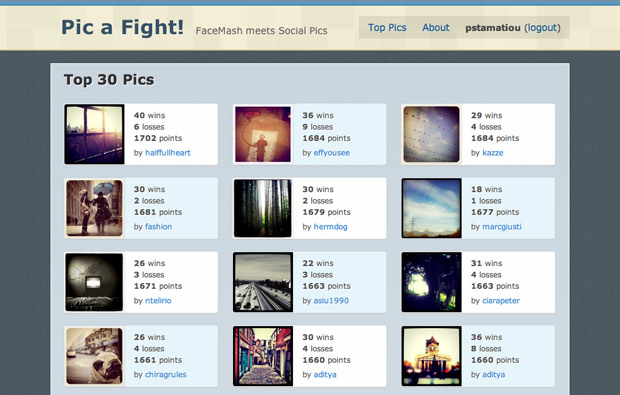Open aditya's colorful alley photo
Screen dimensions: 620x395
click(x=263, y=356)
